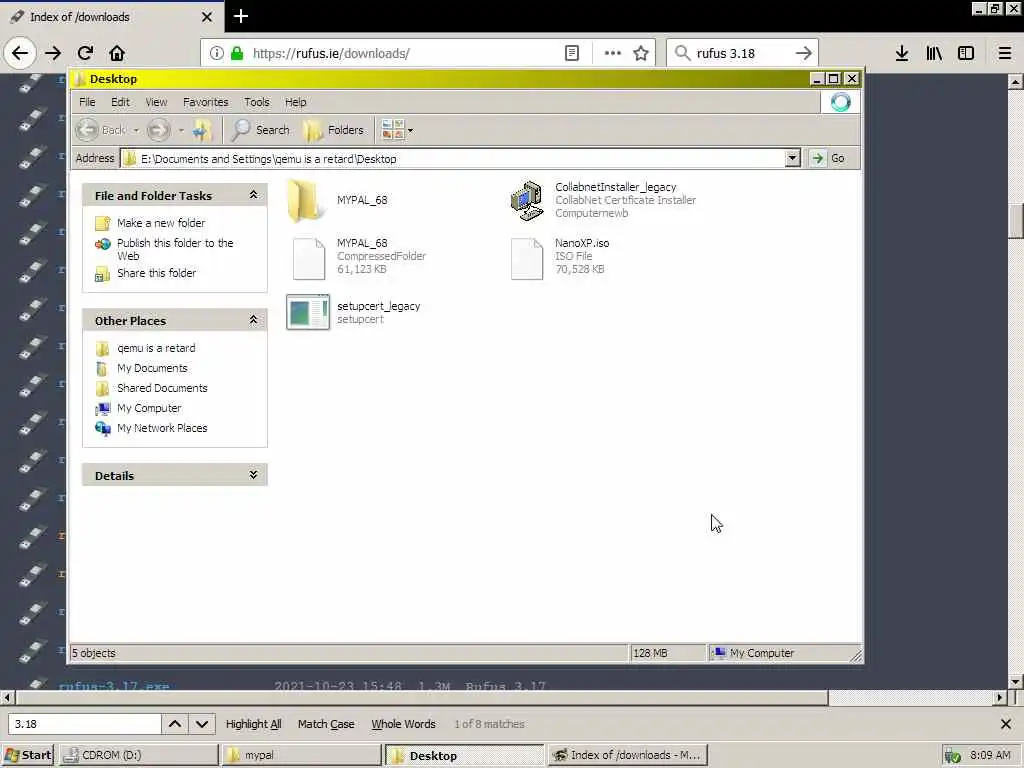Toggle Match Case in find bar
Image resolution: width=1024 pixels, height=768 pixels.
pyautogui.click(x=326, y=724)
